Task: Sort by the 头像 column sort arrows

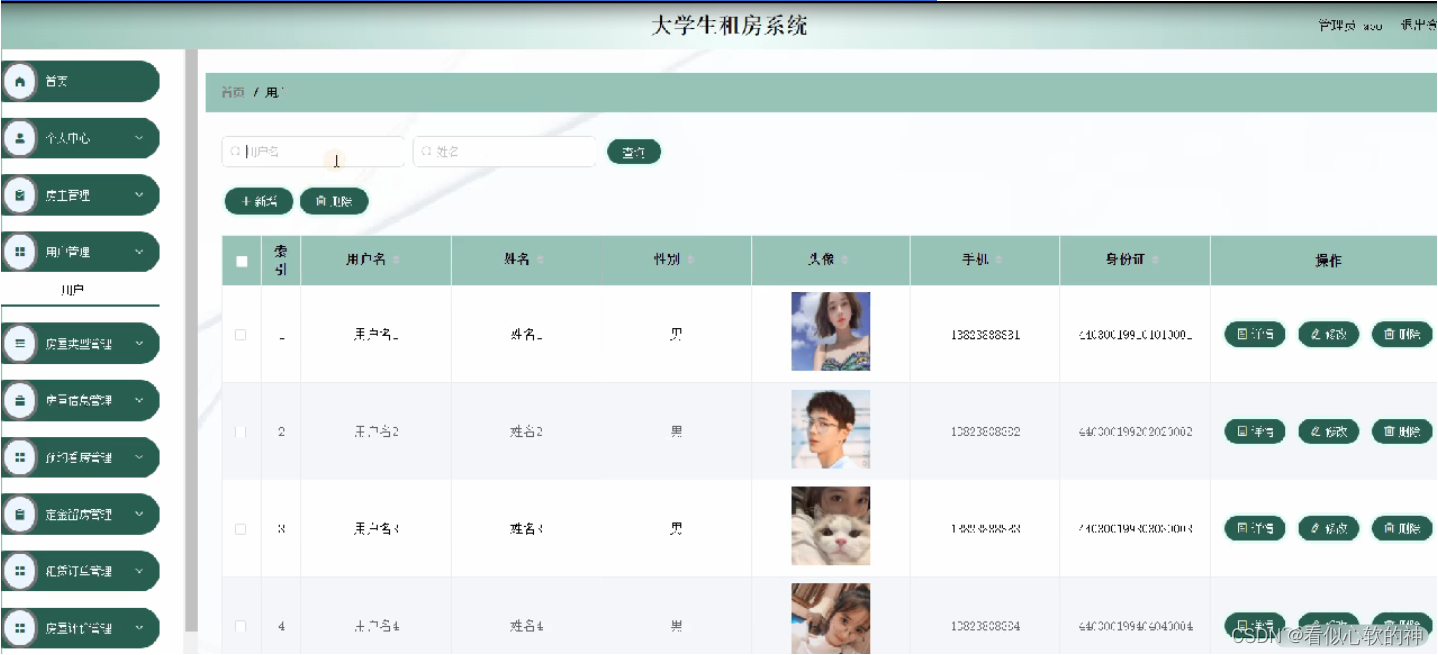Action: point(844,260)
